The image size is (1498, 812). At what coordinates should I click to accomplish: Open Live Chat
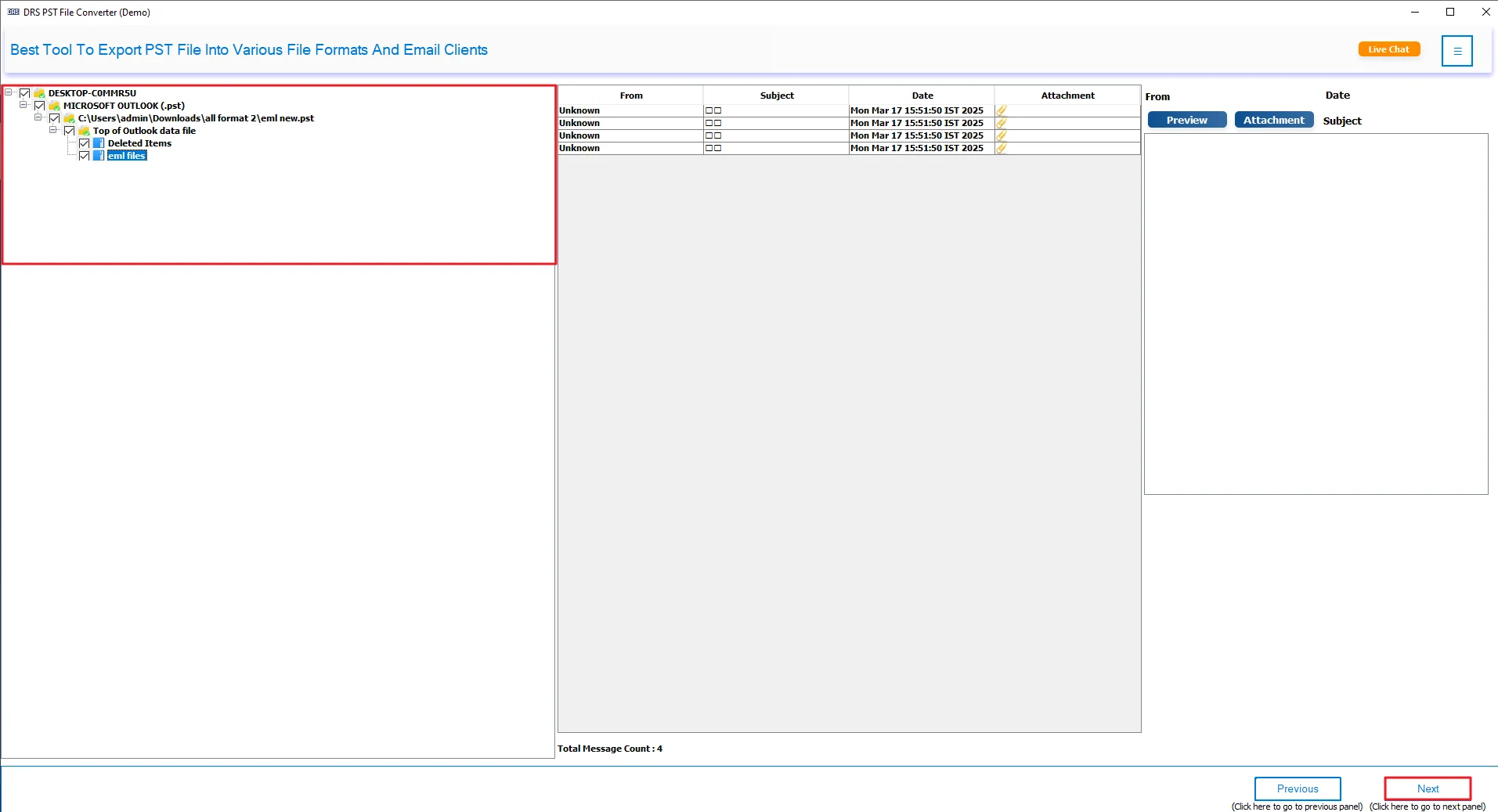click(x=1388, y=49)
